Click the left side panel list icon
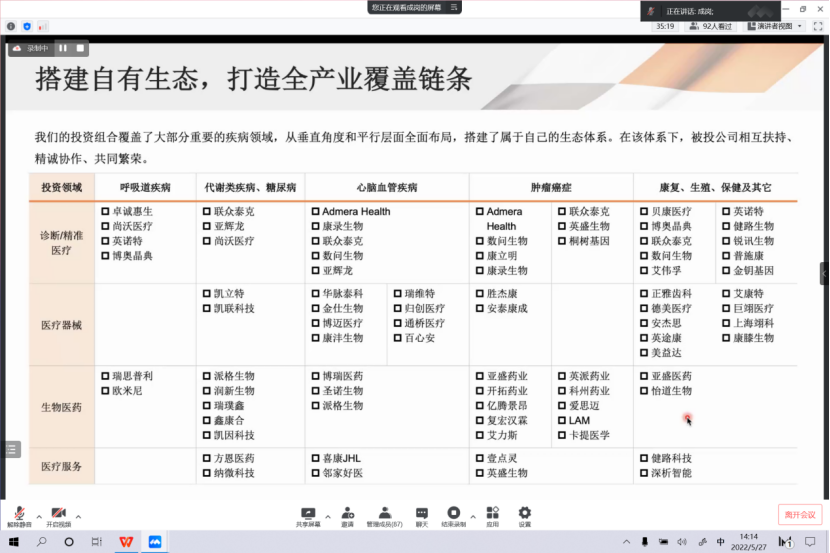 [x=12, y=449]
